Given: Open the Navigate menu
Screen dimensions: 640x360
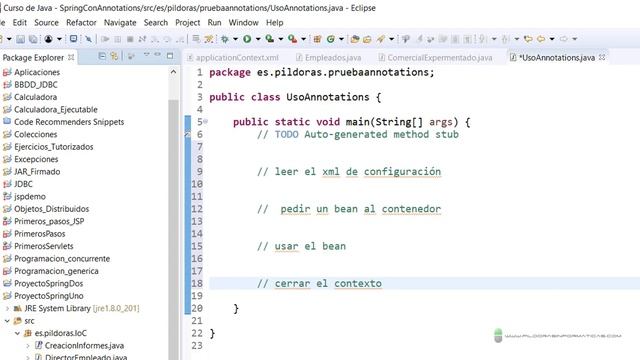Looking at the screenshot, I should tap(120, 23).
